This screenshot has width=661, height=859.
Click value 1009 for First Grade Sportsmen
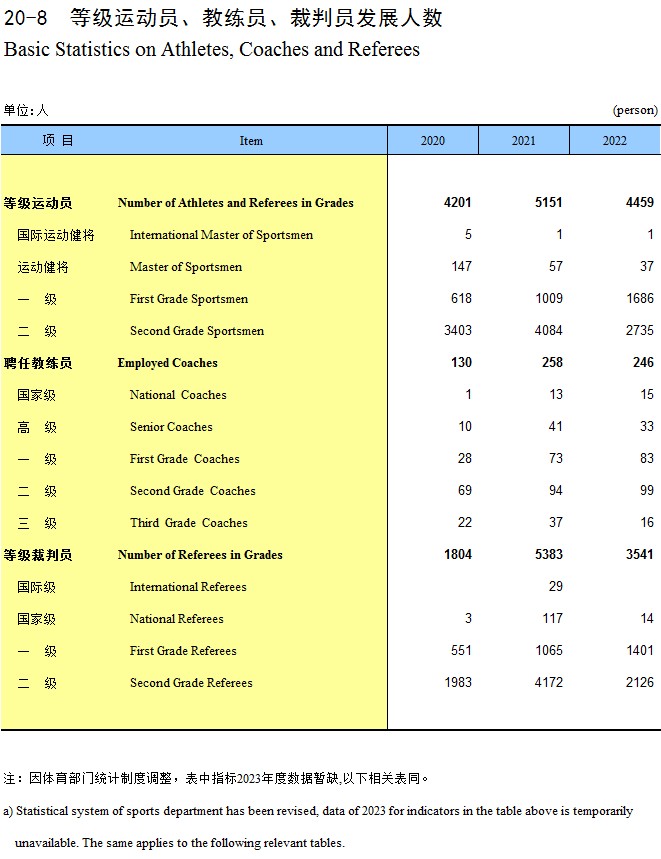pyautogui.click(x=549, y=299)
